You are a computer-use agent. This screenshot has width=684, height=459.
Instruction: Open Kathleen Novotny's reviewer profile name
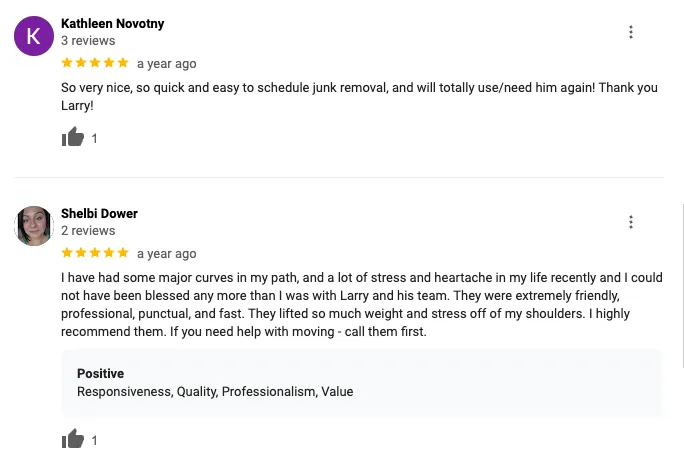click(x=113, y=23)
